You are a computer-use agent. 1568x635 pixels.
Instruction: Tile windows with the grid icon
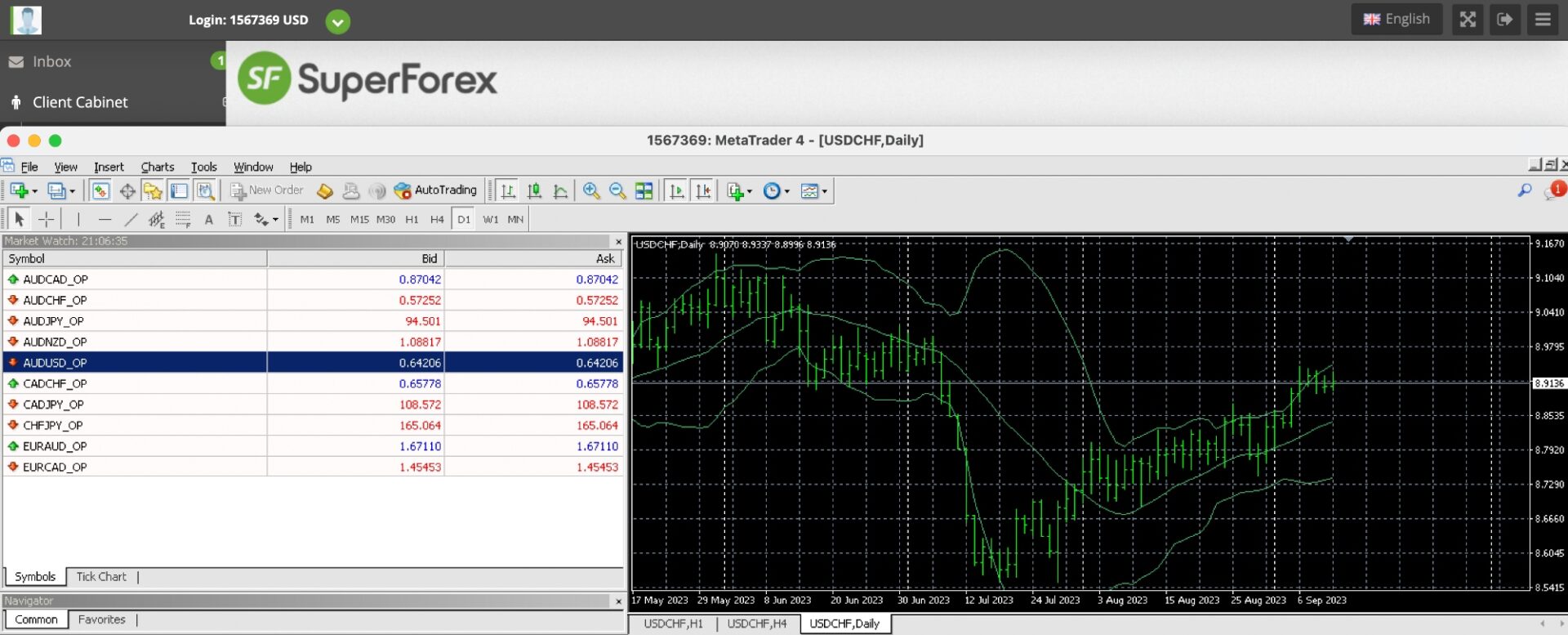point(644,191)
